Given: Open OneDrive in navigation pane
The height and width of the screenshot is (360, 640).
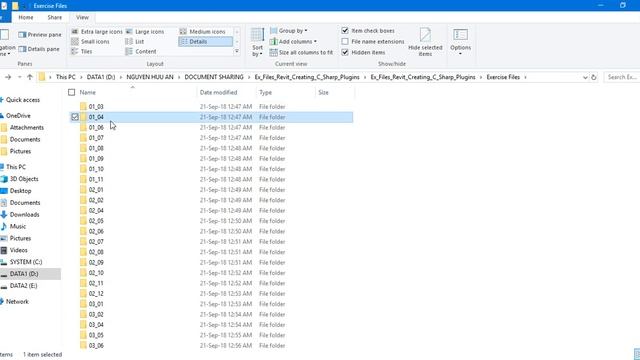Looking at the screenshot, I should (x=18, y=116).
